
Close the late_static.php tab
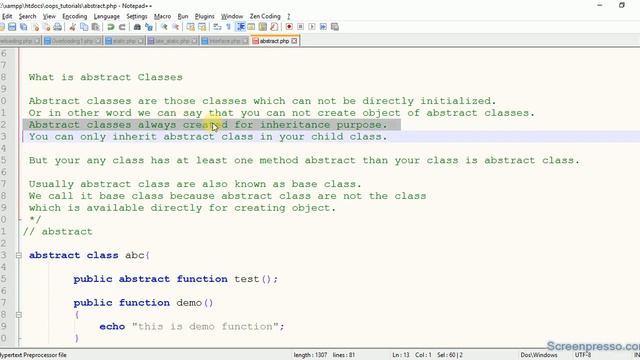pos(194,41)
